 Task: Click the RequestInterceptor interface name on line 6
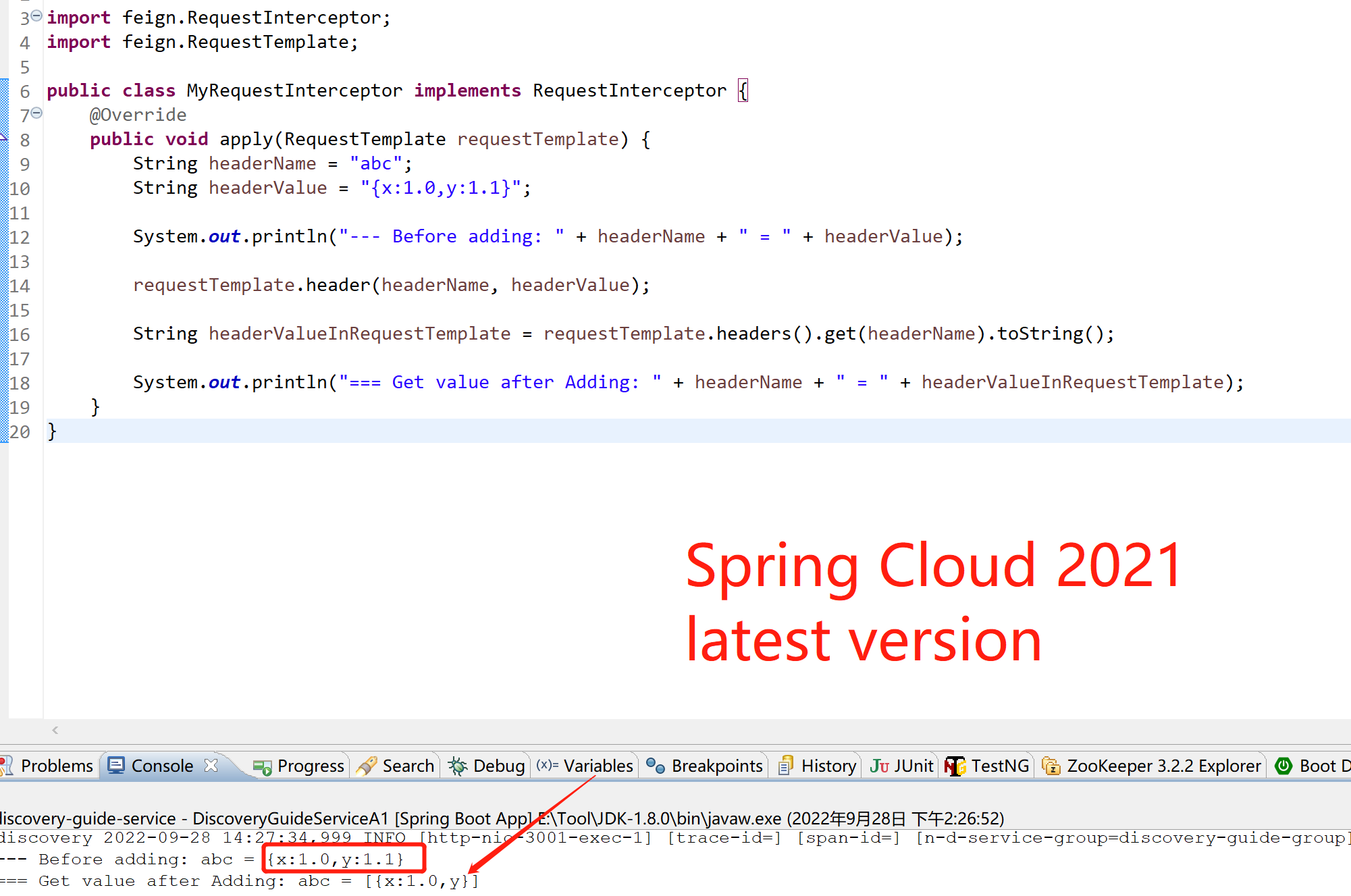[x=629, y=90]
